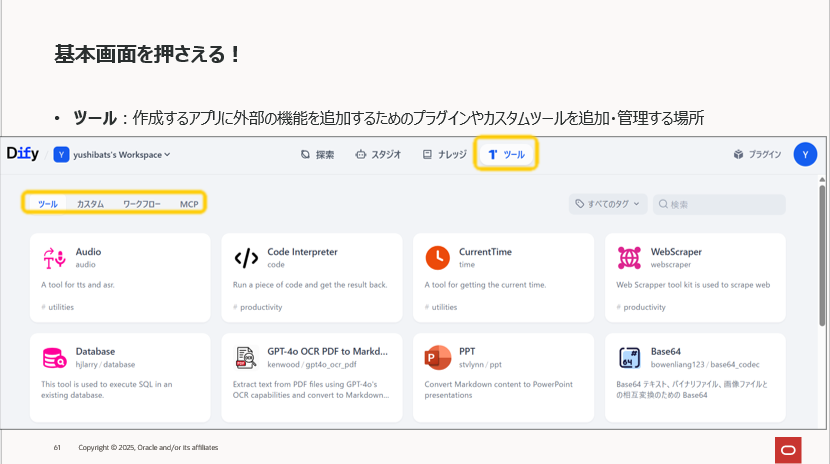The image size is (830, 464).
Task: Click 'A tool for getting the current time.'
Action: (x=485, y=285)
